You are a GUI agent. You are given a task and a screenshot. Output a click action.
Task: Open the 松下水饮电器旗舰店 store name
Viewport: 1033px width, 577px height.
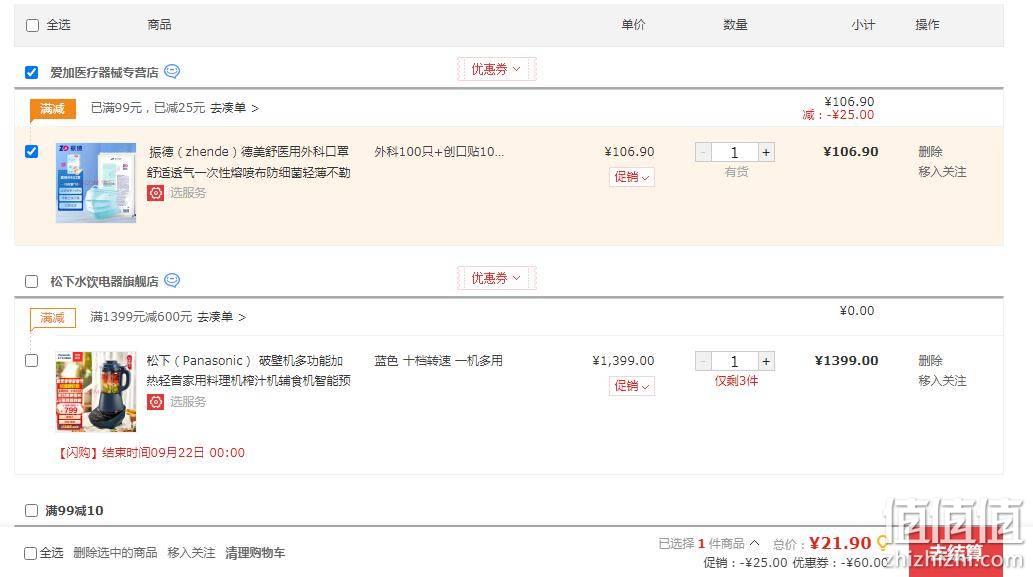[104, 282]
